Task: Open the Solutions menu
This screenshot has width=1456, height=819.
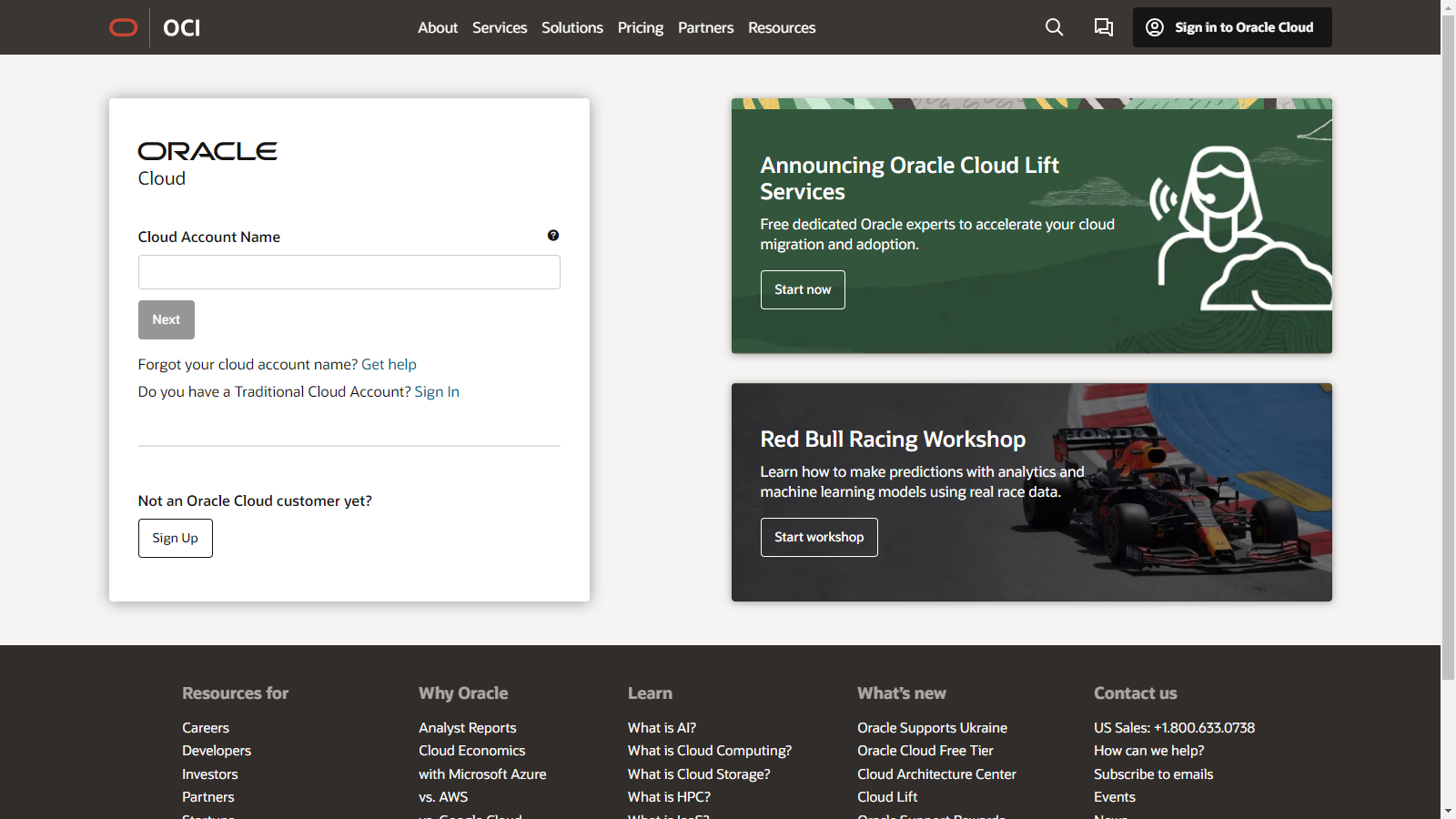Action: click(x=572, y=27)
